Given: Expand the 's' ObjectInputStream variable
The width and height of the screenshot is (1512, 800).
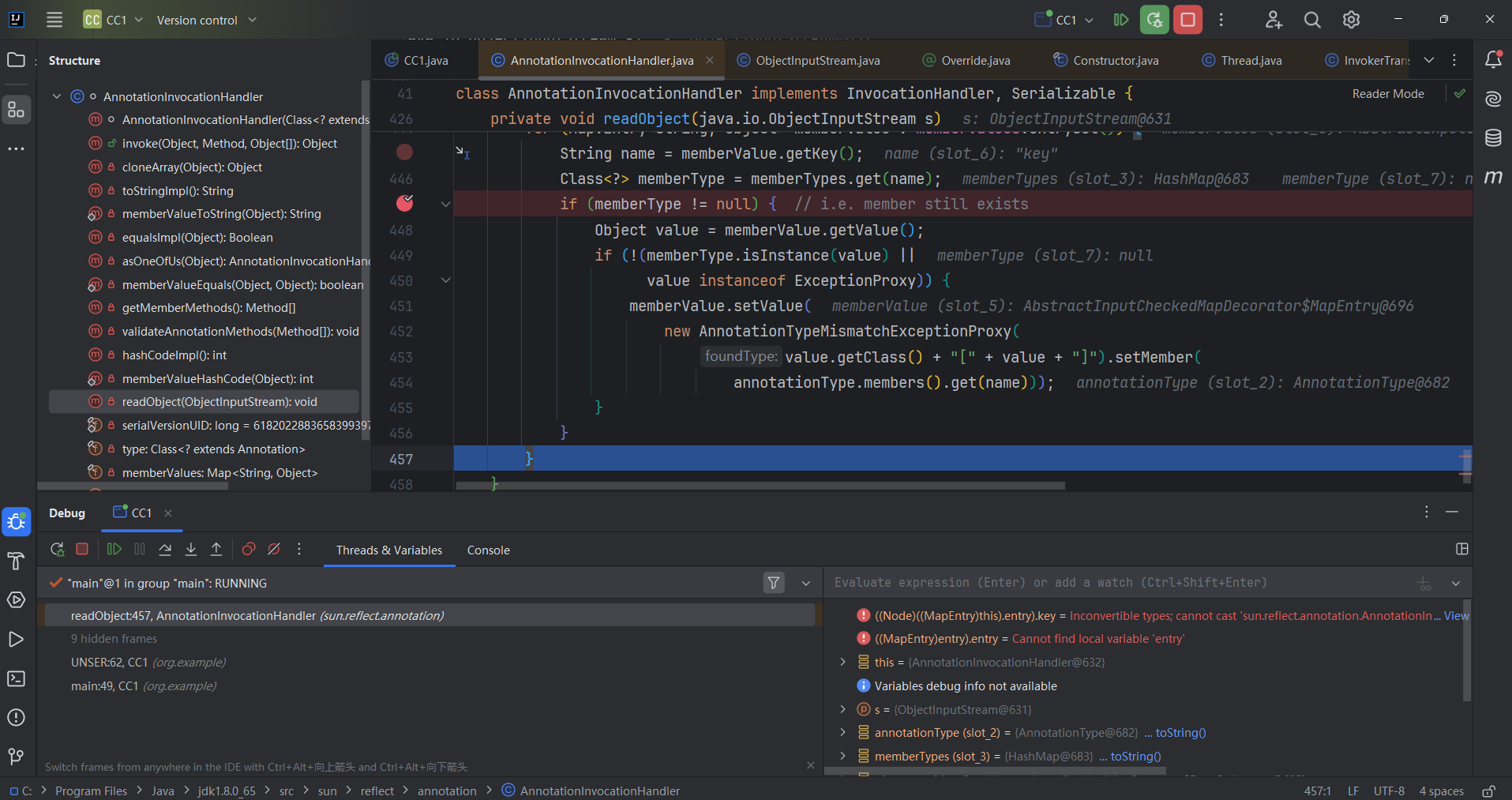Looking at the screenshot, I should point(842,709).
